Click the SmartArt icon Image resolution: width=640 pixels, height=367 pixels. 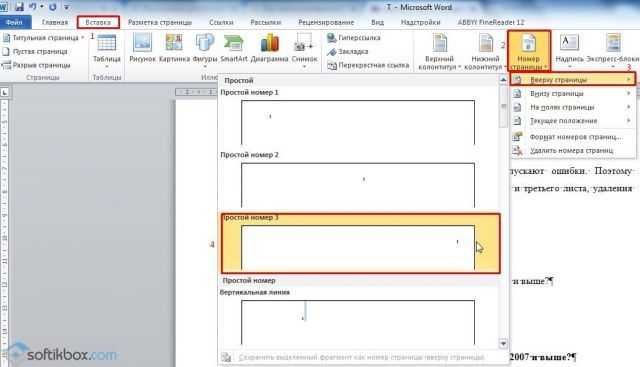pos(234,43)
